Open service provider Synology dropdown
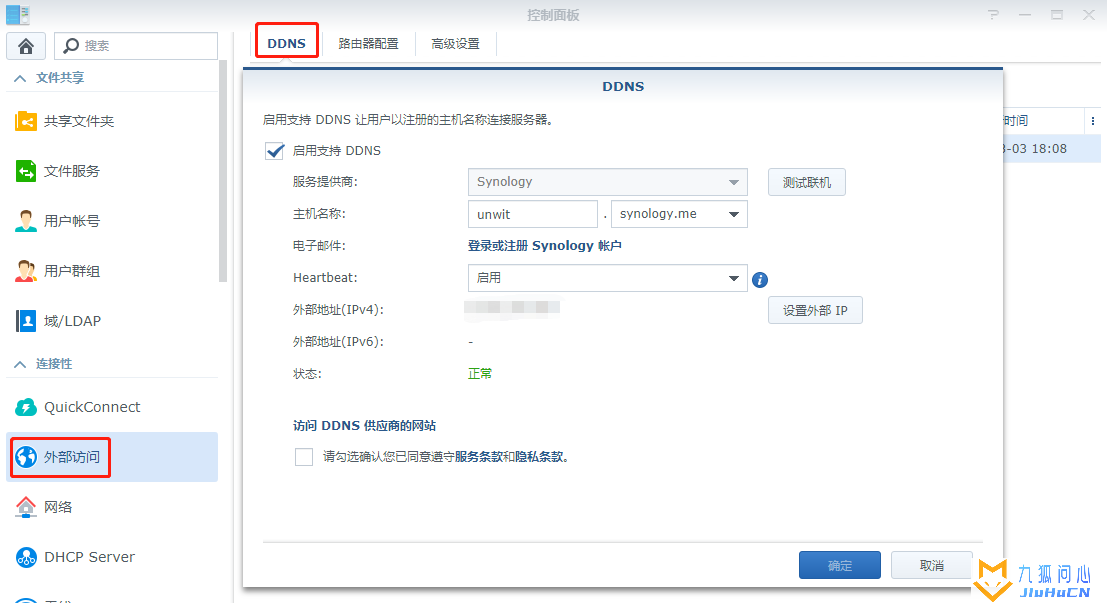Image resolution: width=1107 pixels, height=603 pixels. click(607, 182)
